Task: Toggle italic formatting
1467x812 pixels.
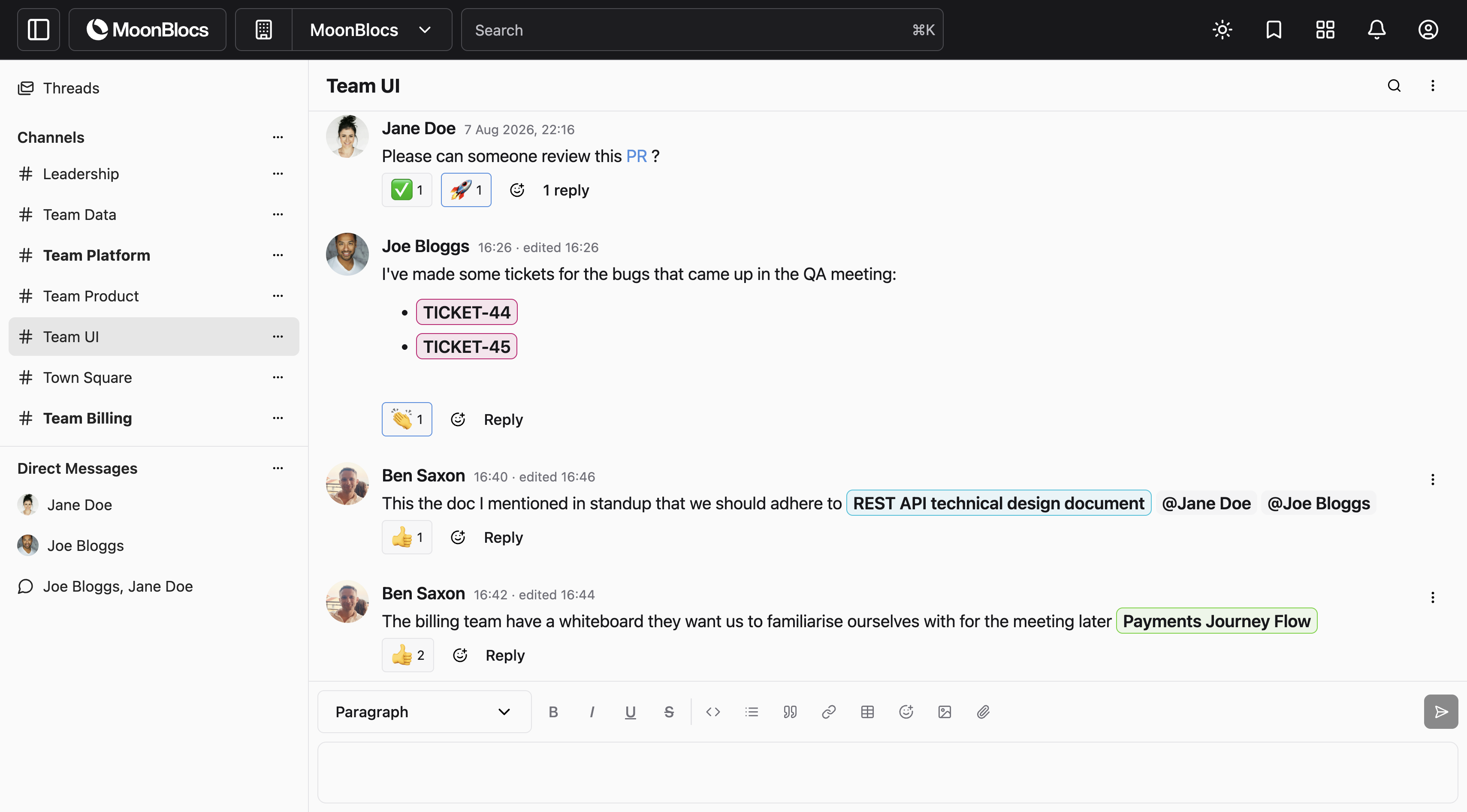Action: [592, 712]
